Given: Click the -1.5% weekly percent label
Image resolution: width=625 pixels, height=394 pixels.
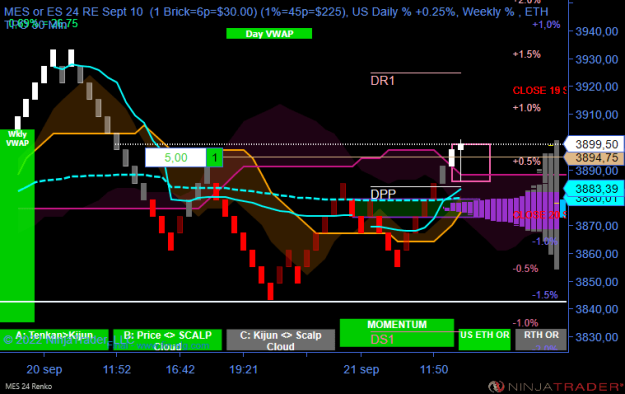Looking at the screenshot, I should (545, 295).
